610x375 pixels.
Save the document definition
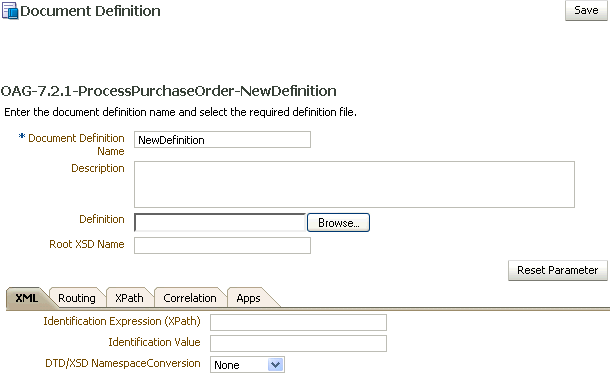tap(586, 11)
